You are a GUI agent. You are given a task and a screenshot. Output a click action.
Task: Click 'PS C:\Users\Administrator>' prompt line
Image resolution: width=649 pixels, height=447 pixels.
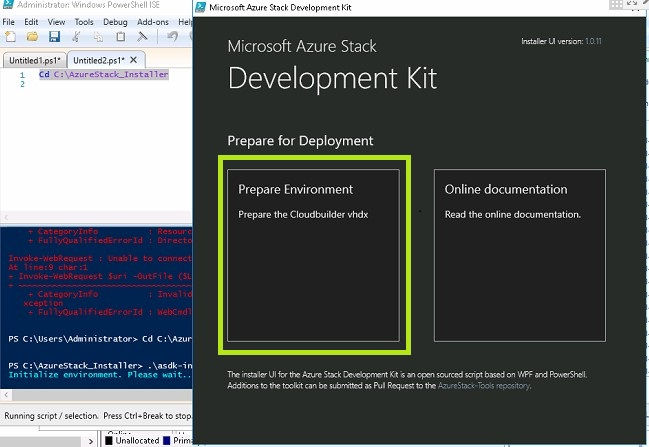tap(100, 339)
